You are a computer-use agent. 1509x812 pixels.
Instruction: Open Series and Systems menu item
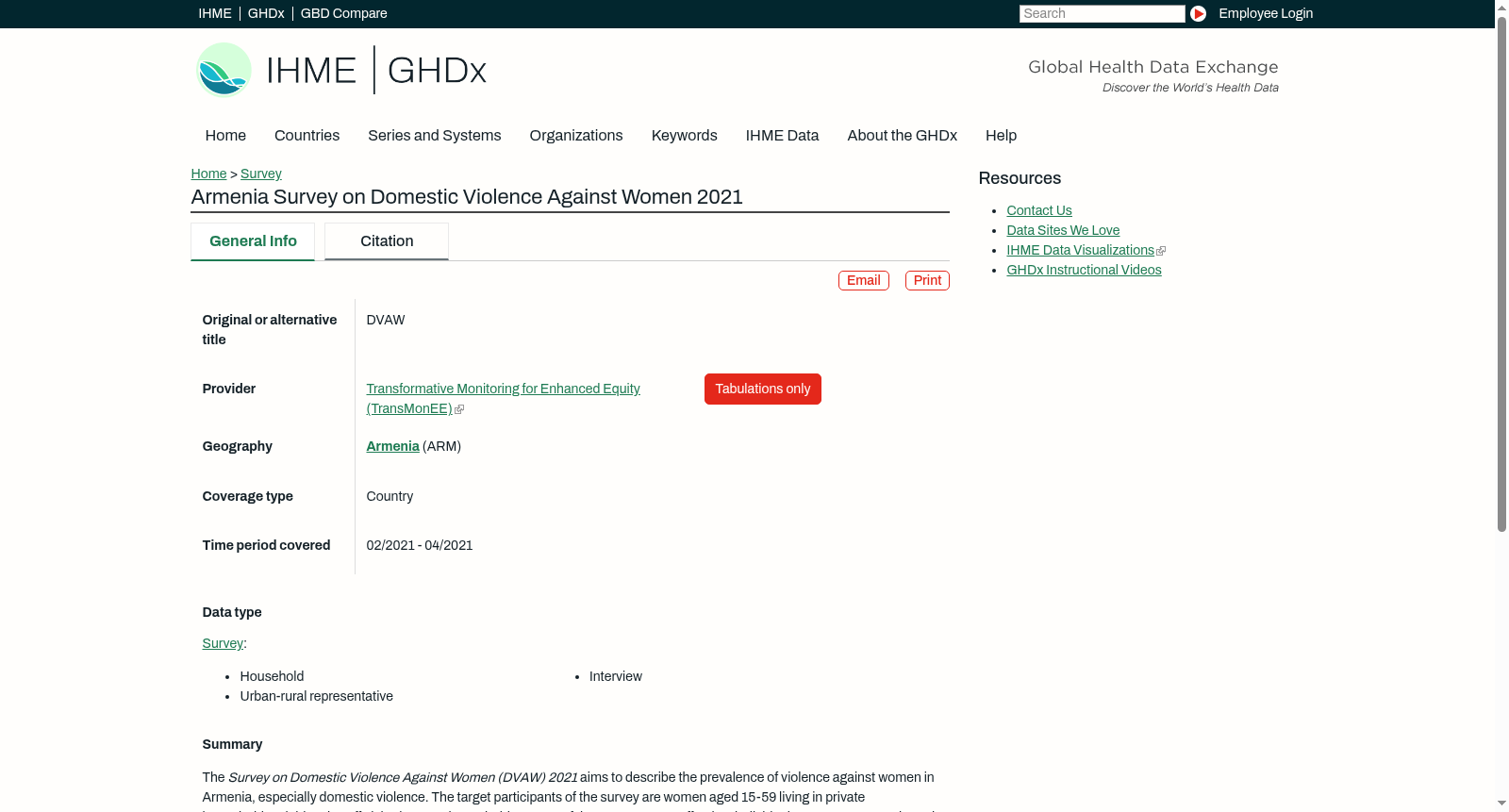click(x=435, y=136)
